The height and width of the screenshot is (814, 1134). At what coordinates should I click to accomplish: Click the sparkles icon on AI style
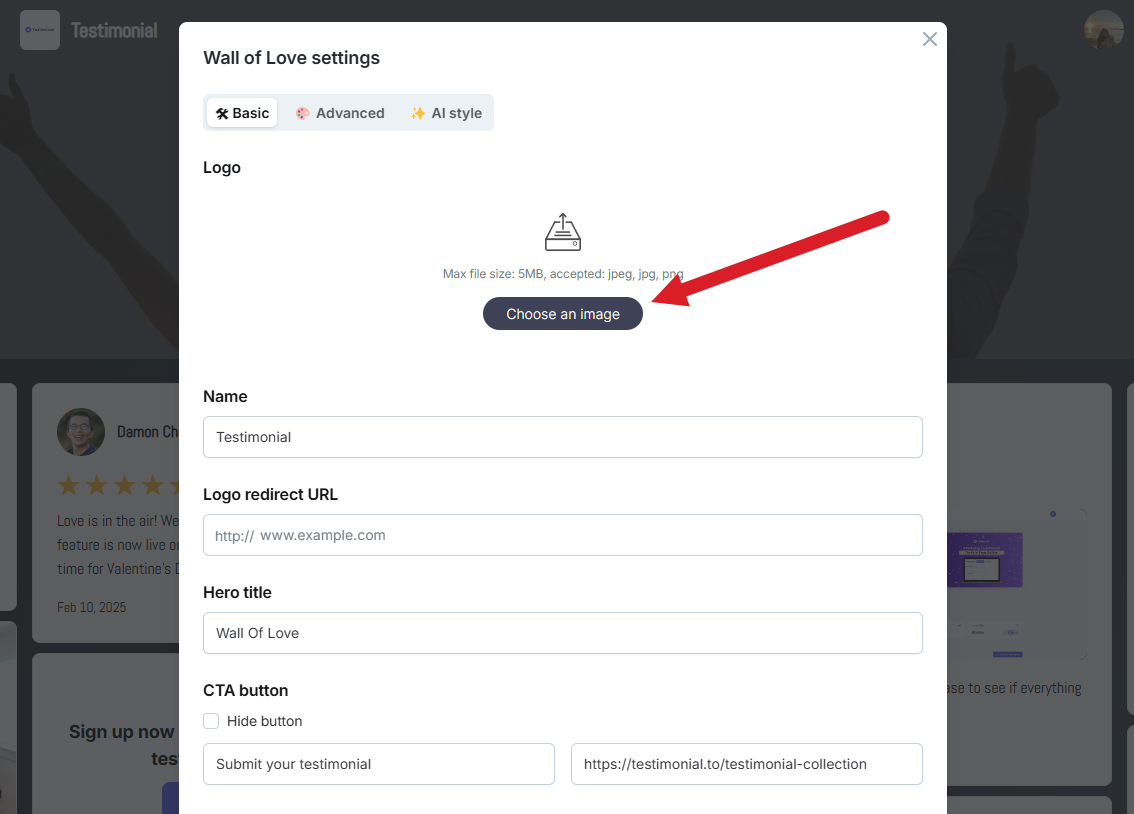coord(418,113)
